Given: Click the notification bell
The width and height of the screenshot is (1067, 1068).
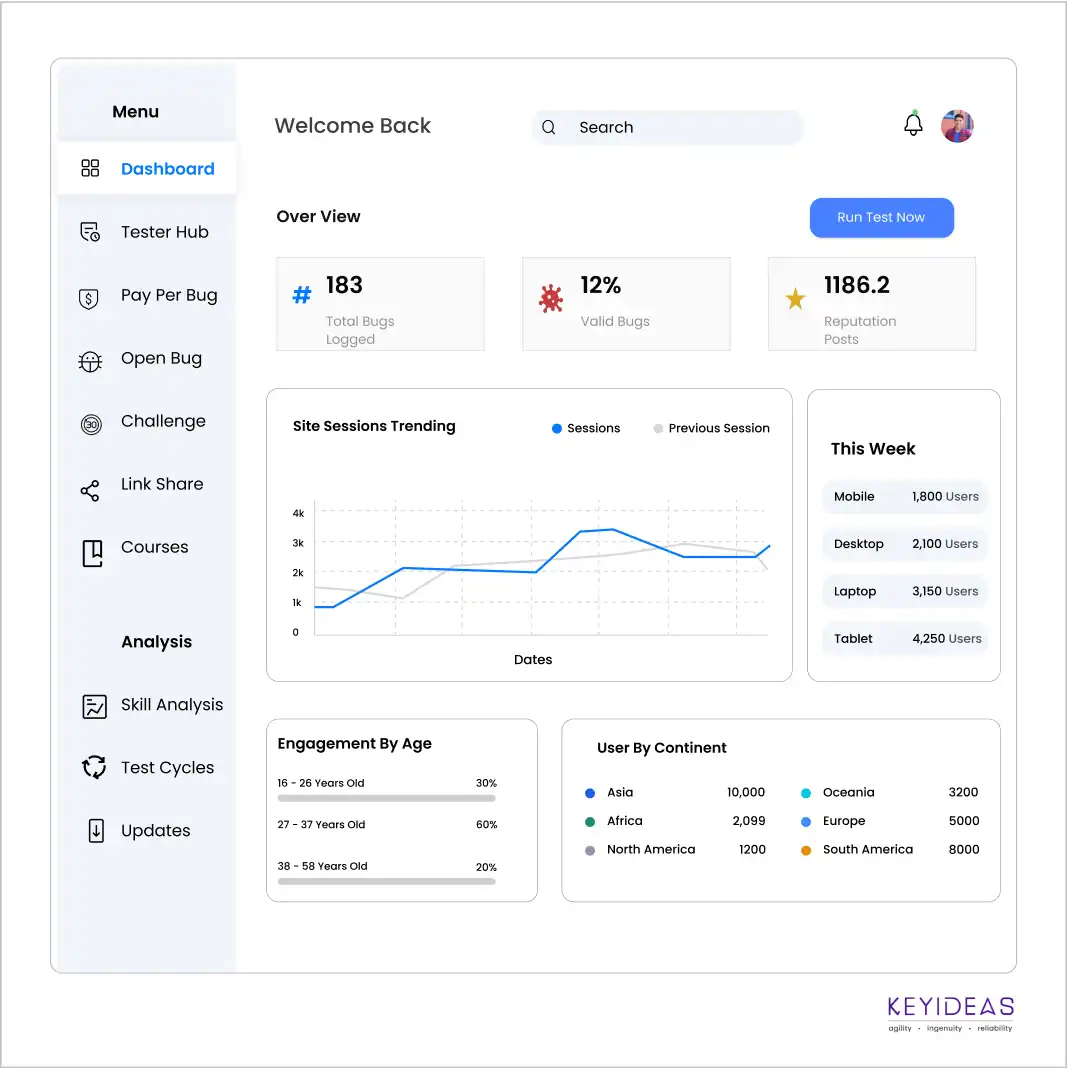Looking at the screenshot, I should click(912, 124).
